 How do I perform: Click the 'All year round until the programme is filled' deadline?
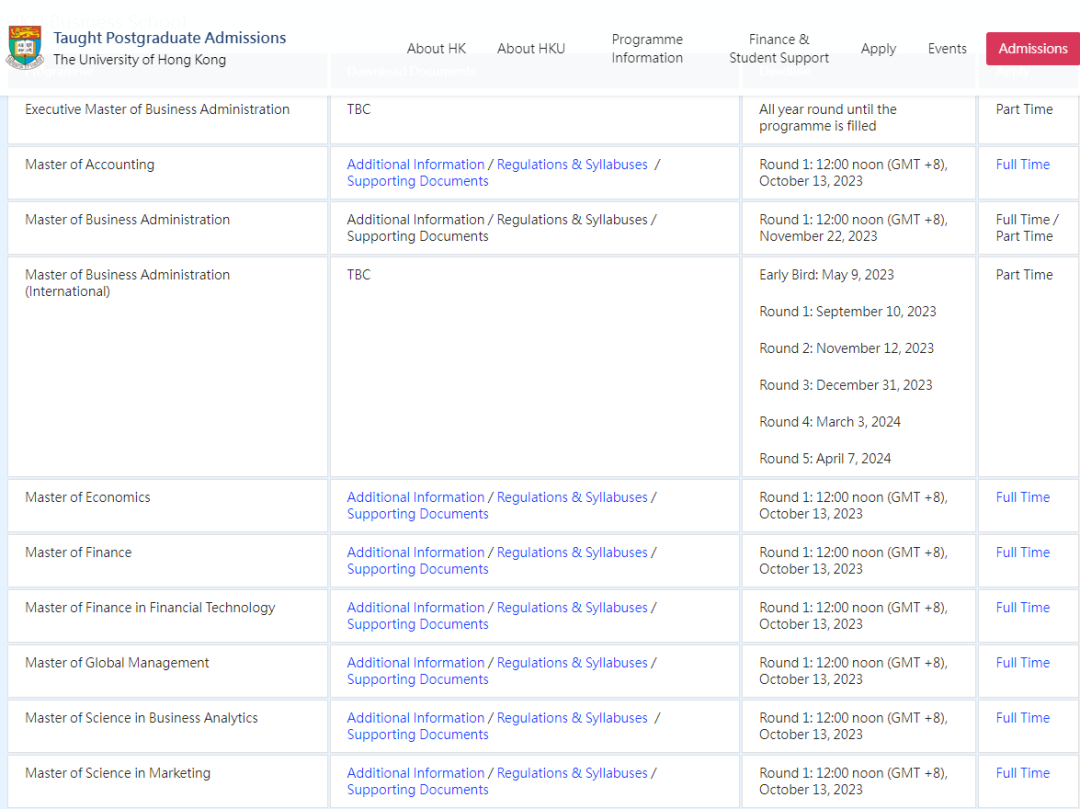pos(828,118)
